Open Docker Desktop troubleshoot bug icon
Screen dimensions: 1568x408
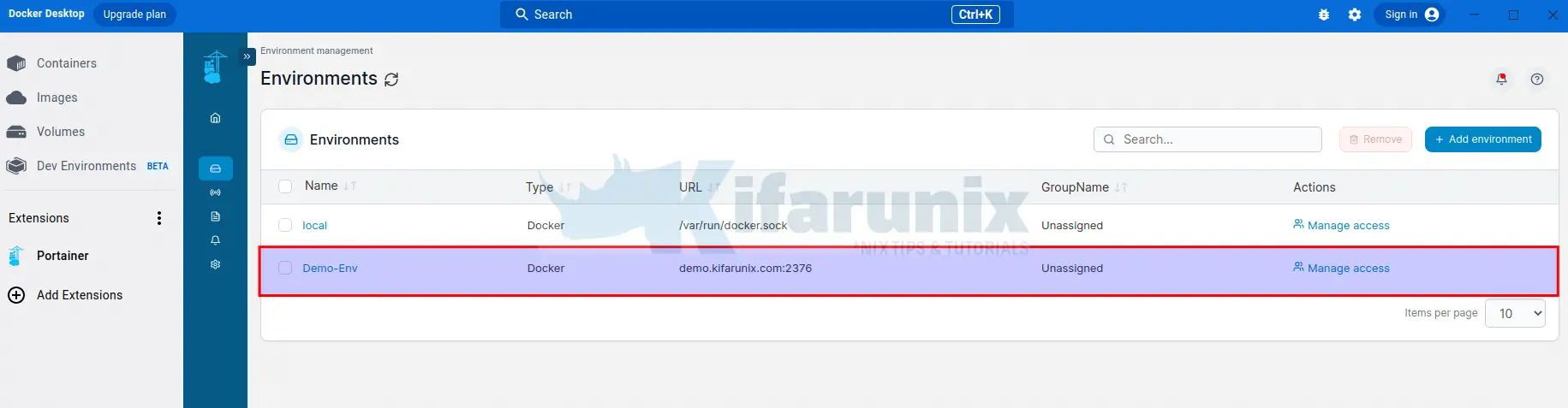(1324, 15)
